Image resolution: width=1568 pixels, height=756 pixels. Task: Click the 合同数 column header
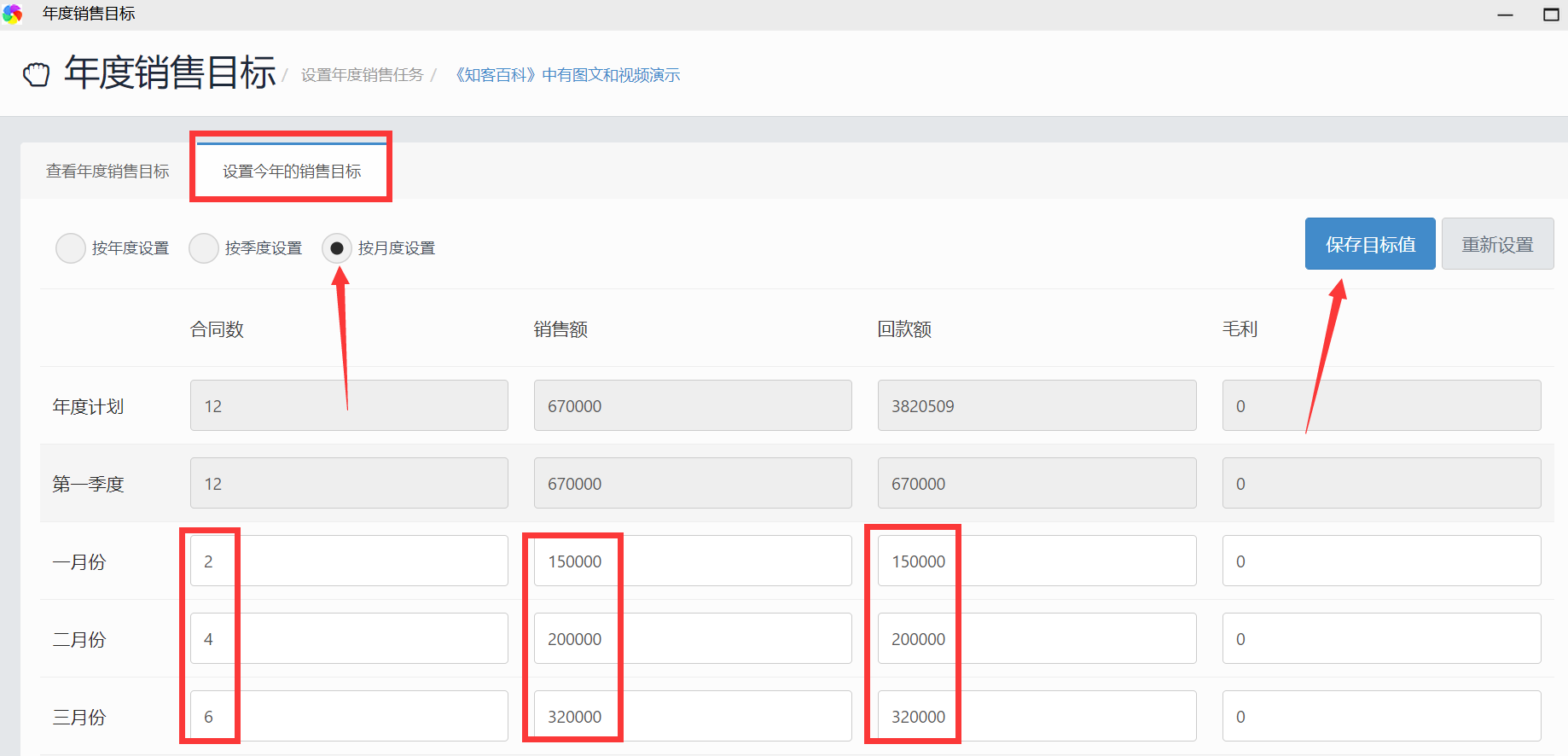pos(217,329)
